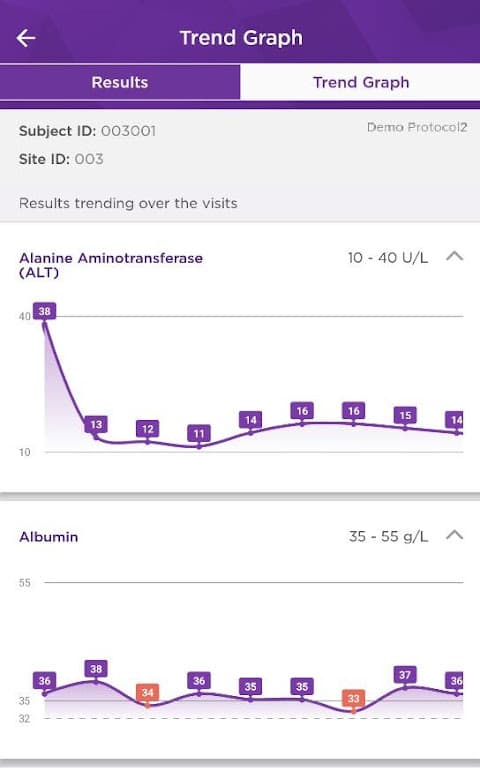Select ALT data point labeled 12
The height and width of the screenshot is (771, 480).
(x=148, y=429)
